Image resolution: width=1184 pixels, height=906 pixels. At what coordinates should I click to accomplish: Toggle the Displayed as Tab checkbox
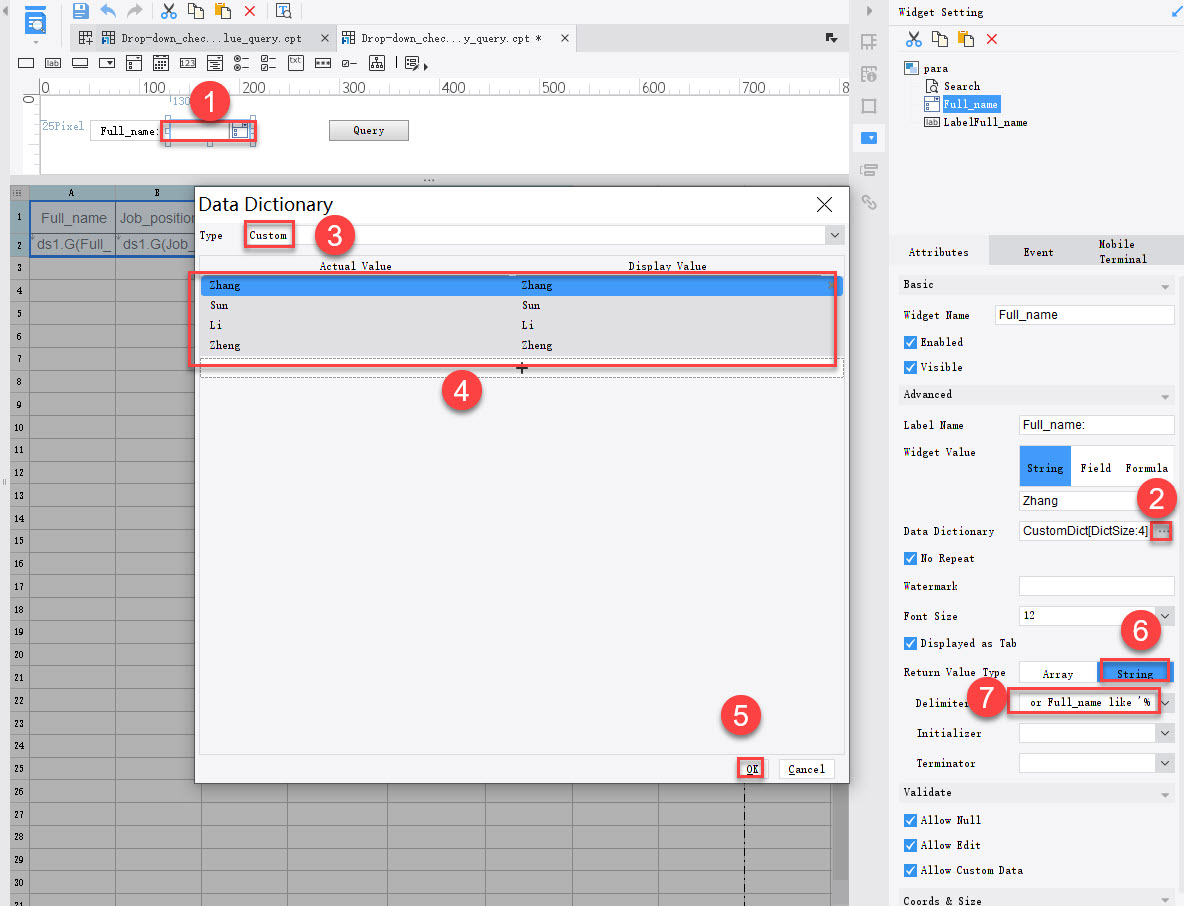909,643
